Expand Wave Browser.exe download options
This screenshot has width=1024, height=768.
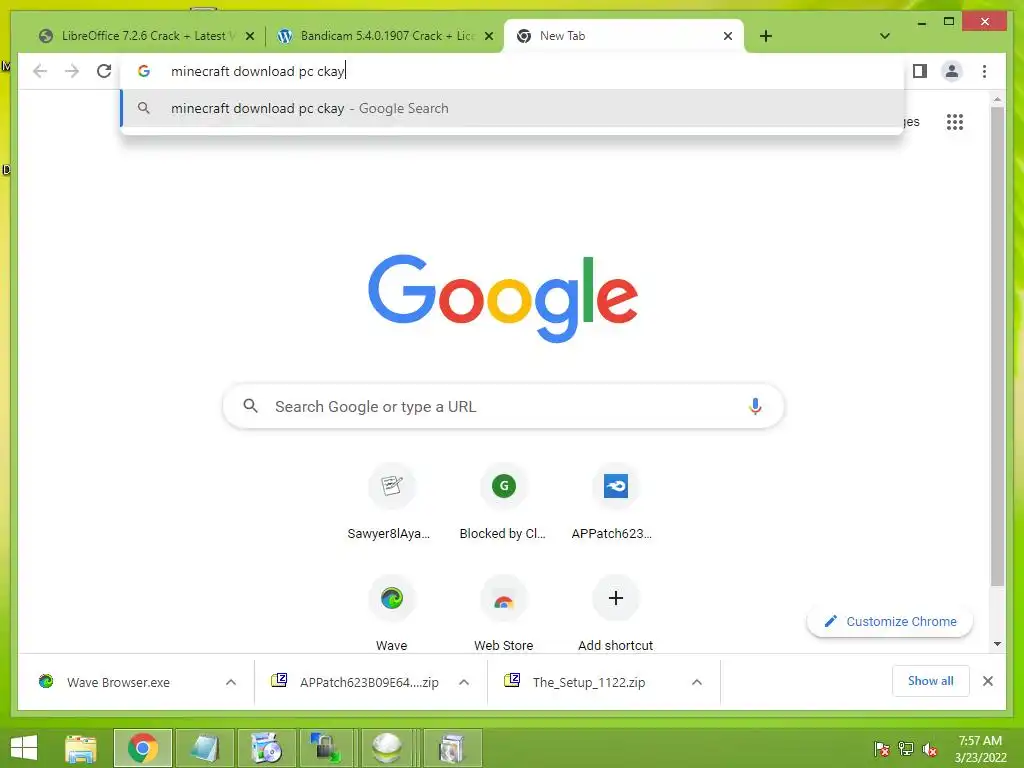pos(231,682)
